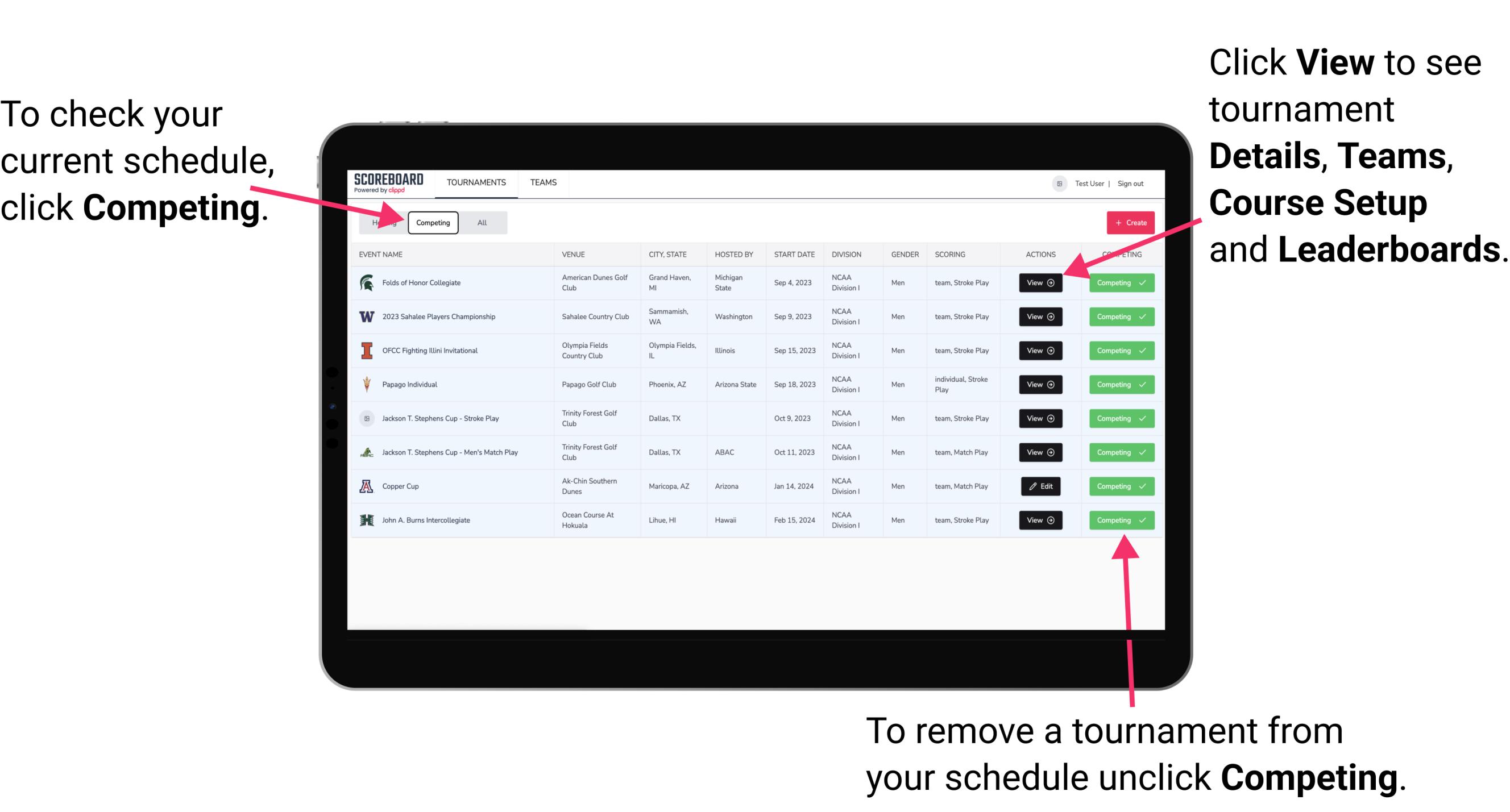Select the All filter tab
The width and height of the screenshot is (1510, 812).
(x=481, y=222)
